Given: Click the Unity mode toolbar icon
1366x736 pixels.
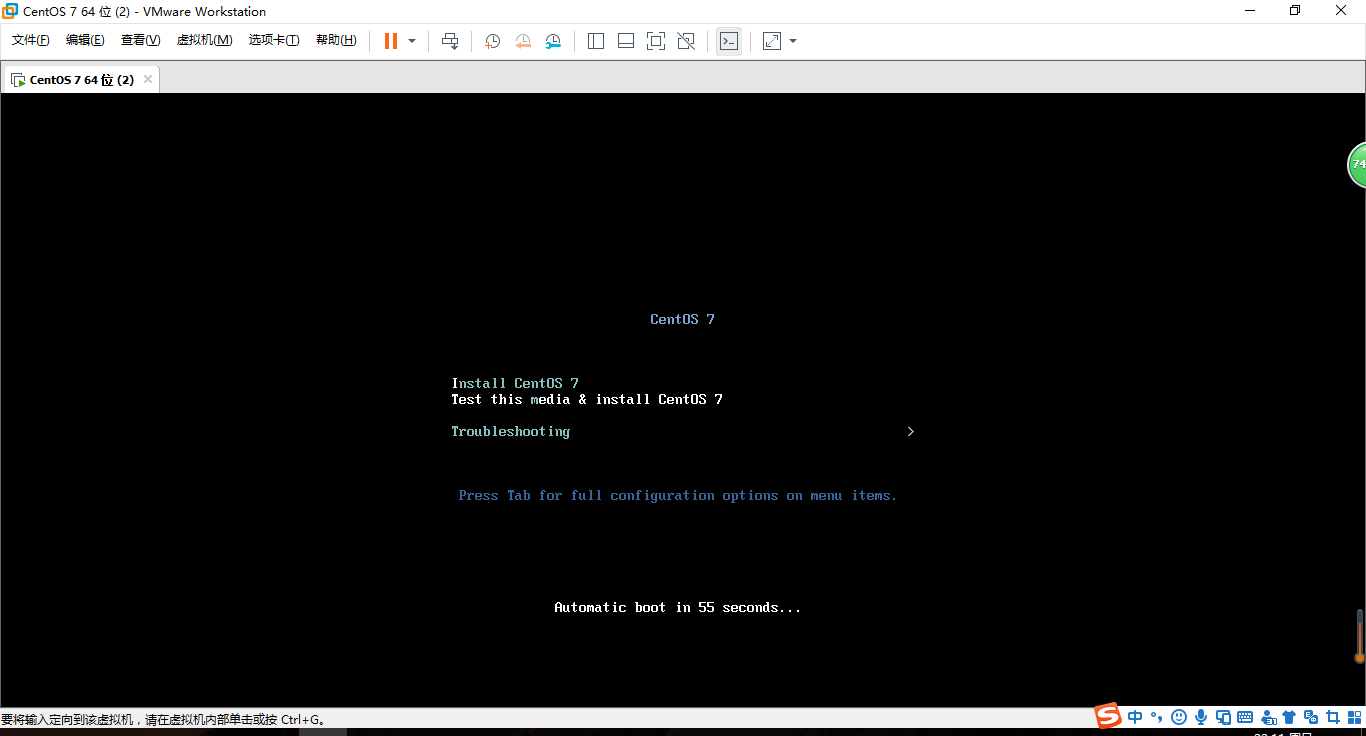Looking at the screenshot, I should pyautogui.click(x=686, y=41).
